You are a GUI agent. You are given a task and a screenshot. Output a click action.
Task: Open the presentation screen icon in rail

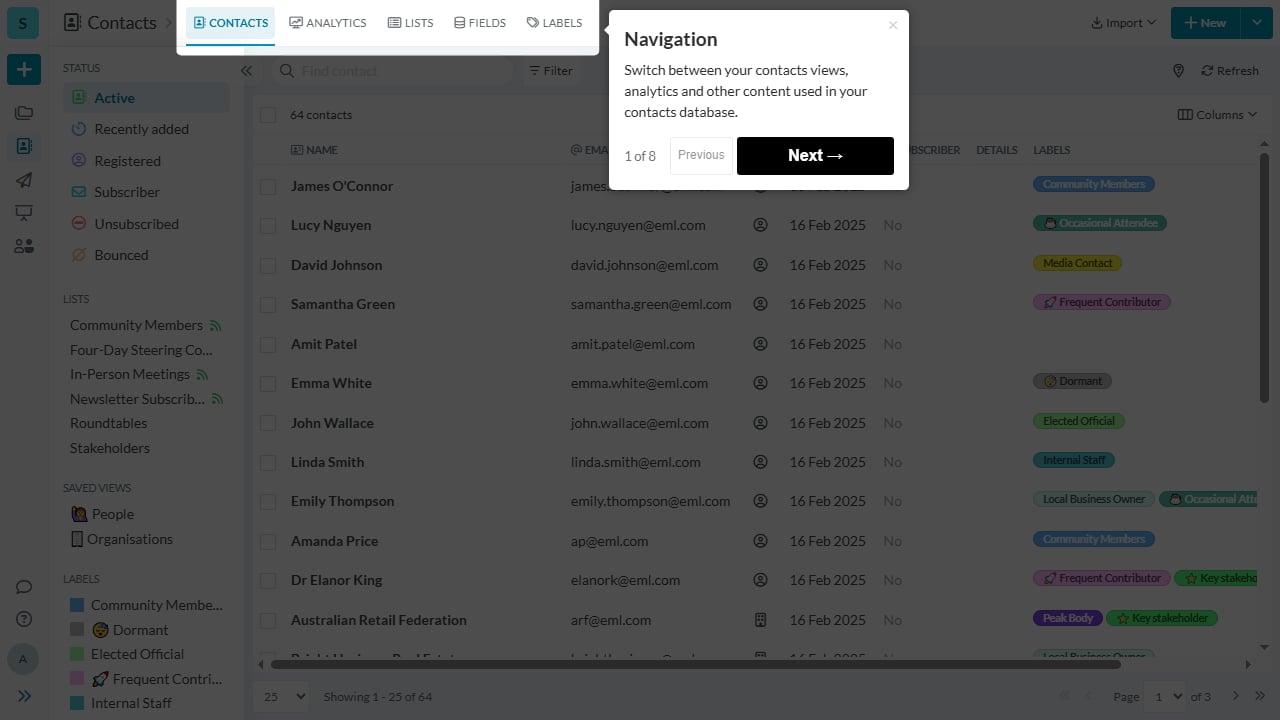click(24, 213)
